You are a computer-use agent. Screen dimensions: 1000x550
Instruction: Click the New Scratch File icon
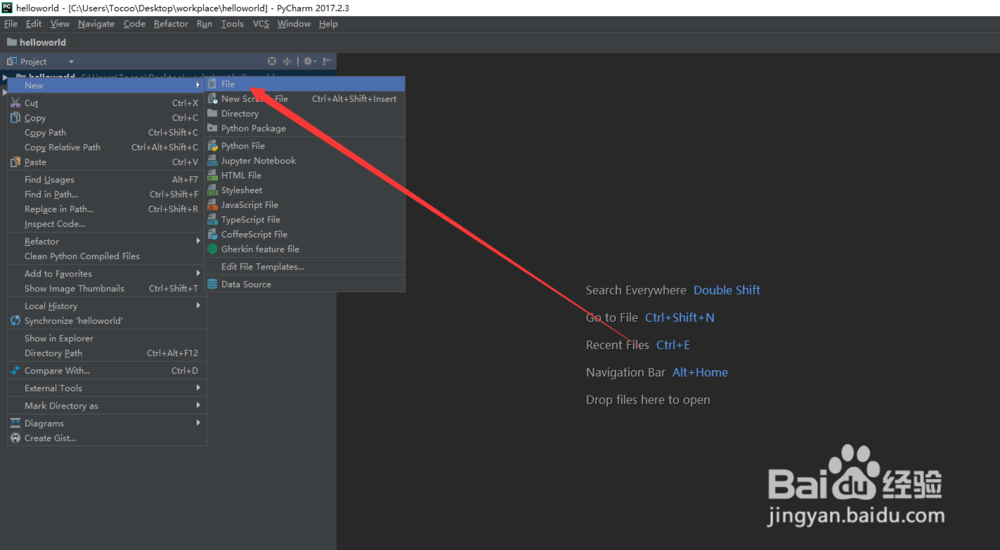(x=212, y=99)
